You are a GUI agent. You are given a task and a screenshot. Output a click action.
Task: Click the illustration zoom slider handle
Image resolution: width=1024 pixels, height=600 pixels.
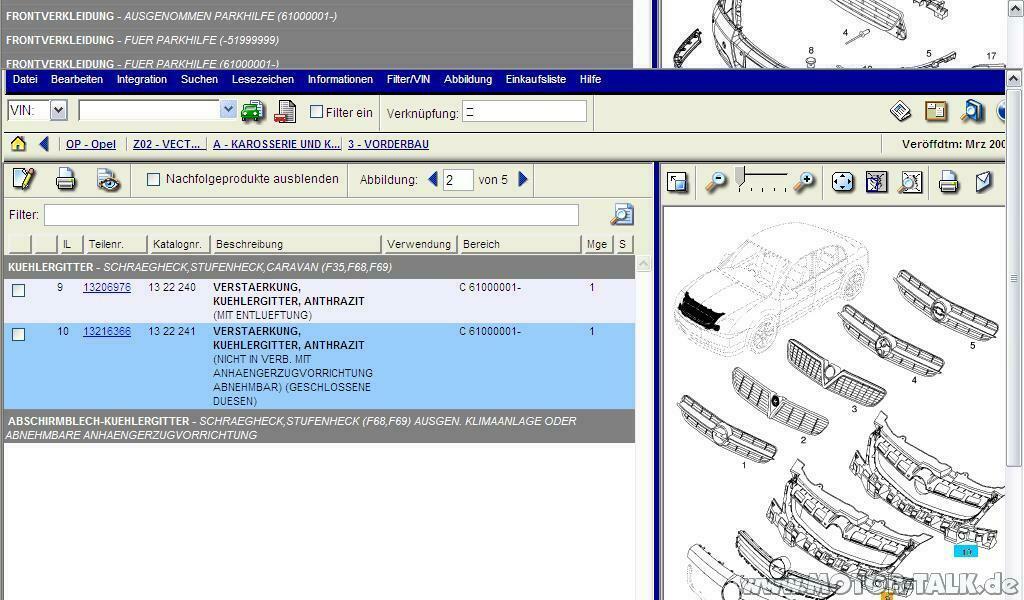pos(740,178)
